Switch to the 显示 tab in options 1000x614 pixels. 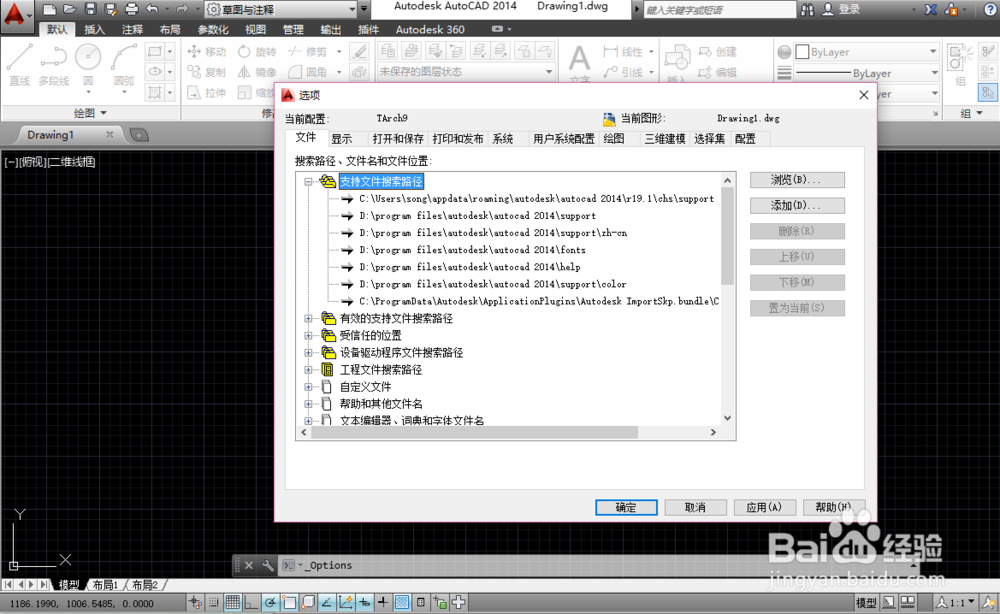pos(341,139)
